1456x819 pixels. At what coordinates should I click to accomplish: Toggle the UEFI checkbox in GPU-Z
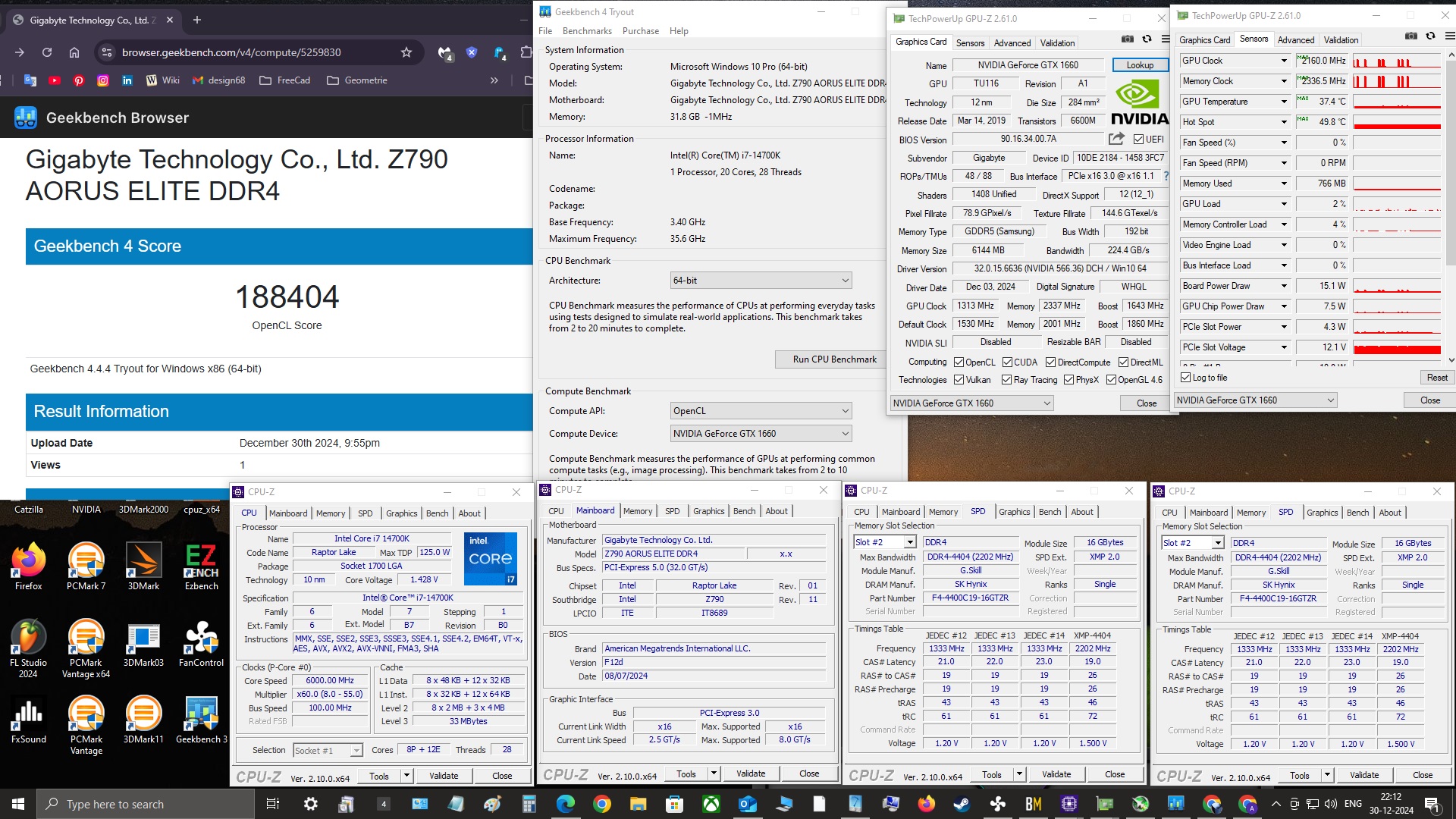click(1138, 140)
